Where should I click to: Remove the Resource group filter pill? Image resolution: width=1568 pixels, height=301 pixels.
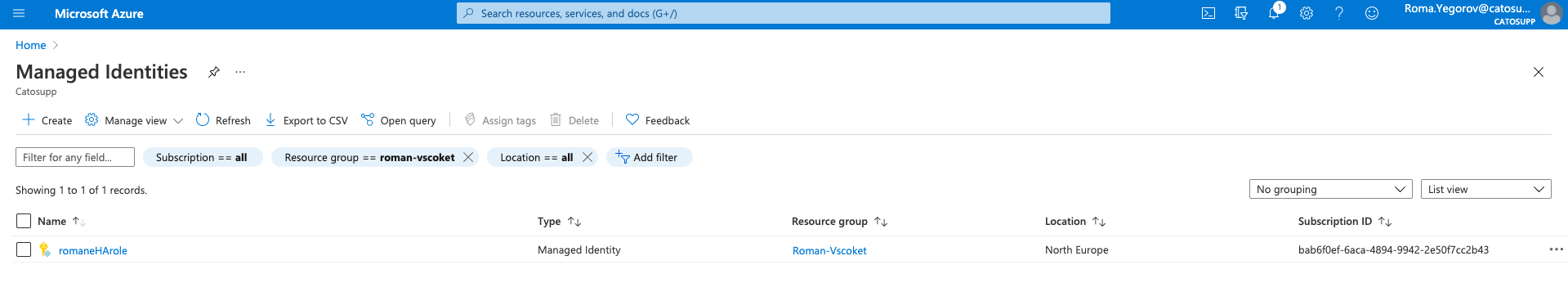tap(468, 157)
